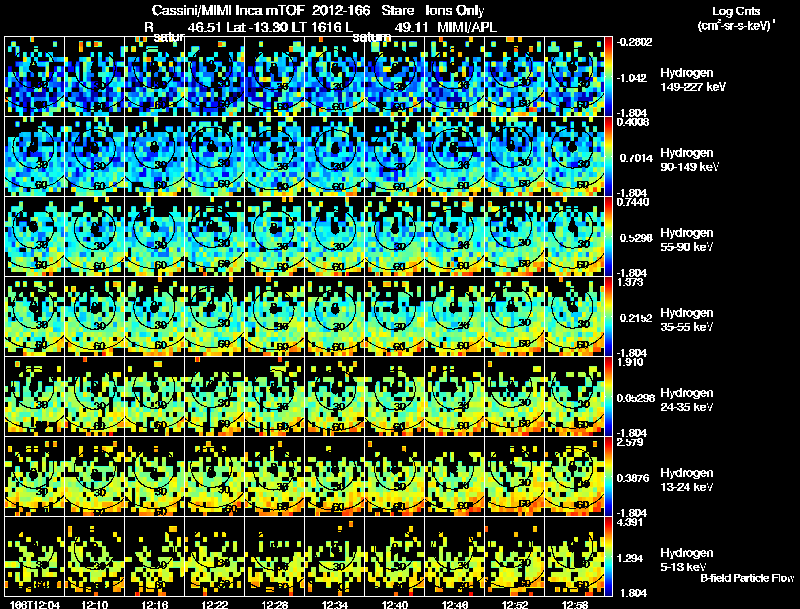
Task: Click the color bar beside 5-13 keV row
Action: pyautogui.click(x=608, y=556)
